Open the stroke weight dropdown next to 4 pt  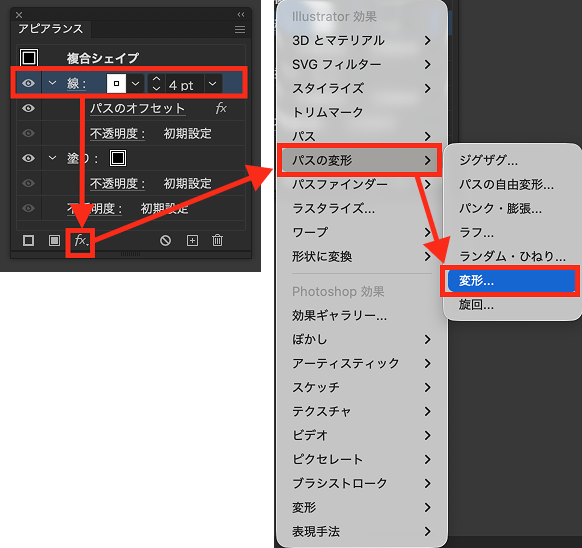pos(213,84)
